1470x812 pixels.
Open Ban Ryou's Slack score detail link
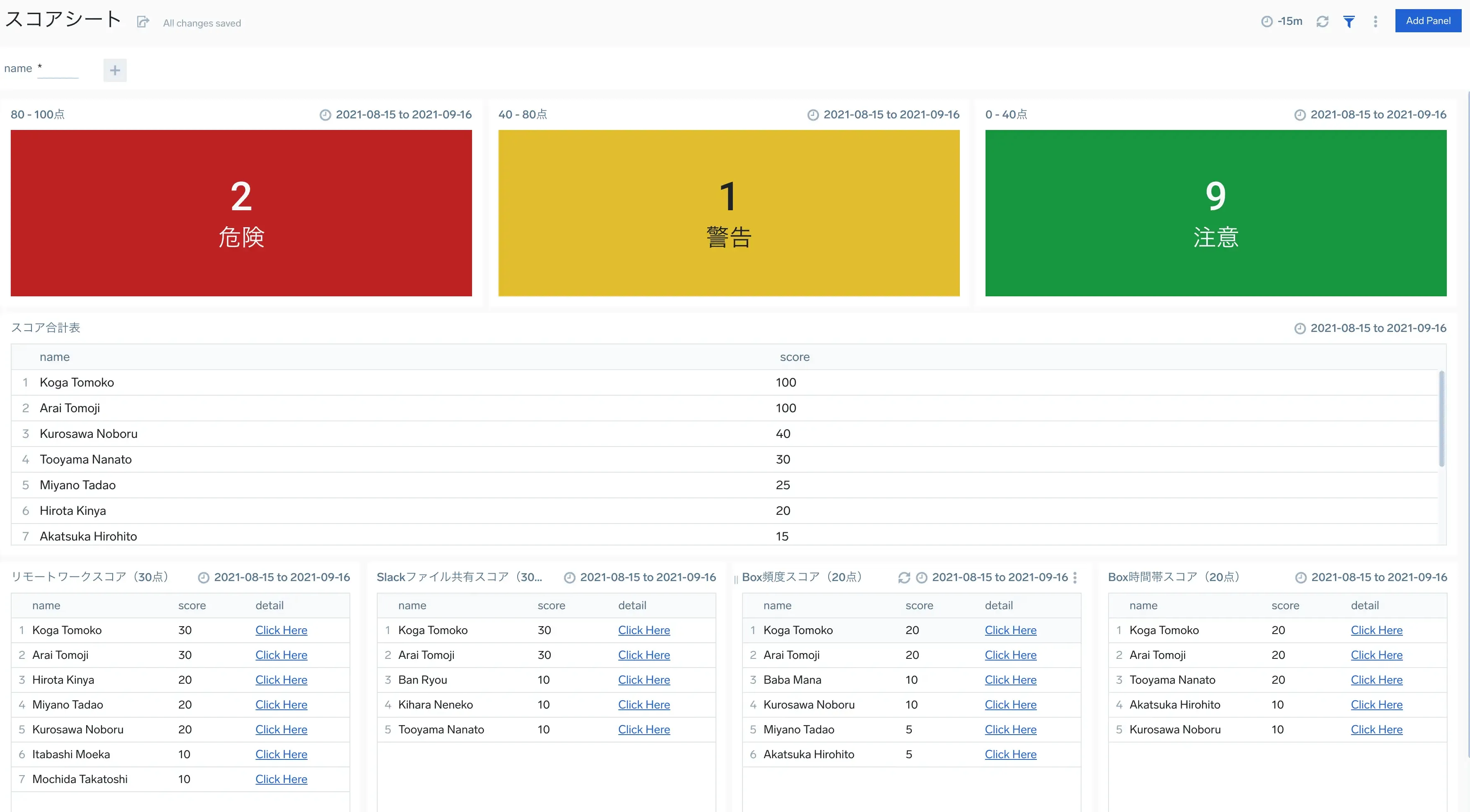tap(644, 680)
